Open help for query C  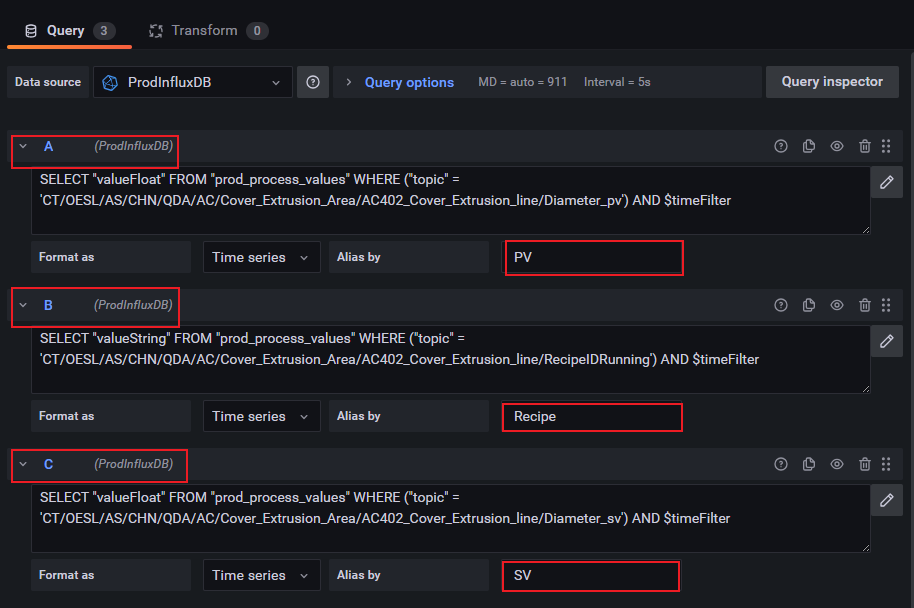(781, 464)
